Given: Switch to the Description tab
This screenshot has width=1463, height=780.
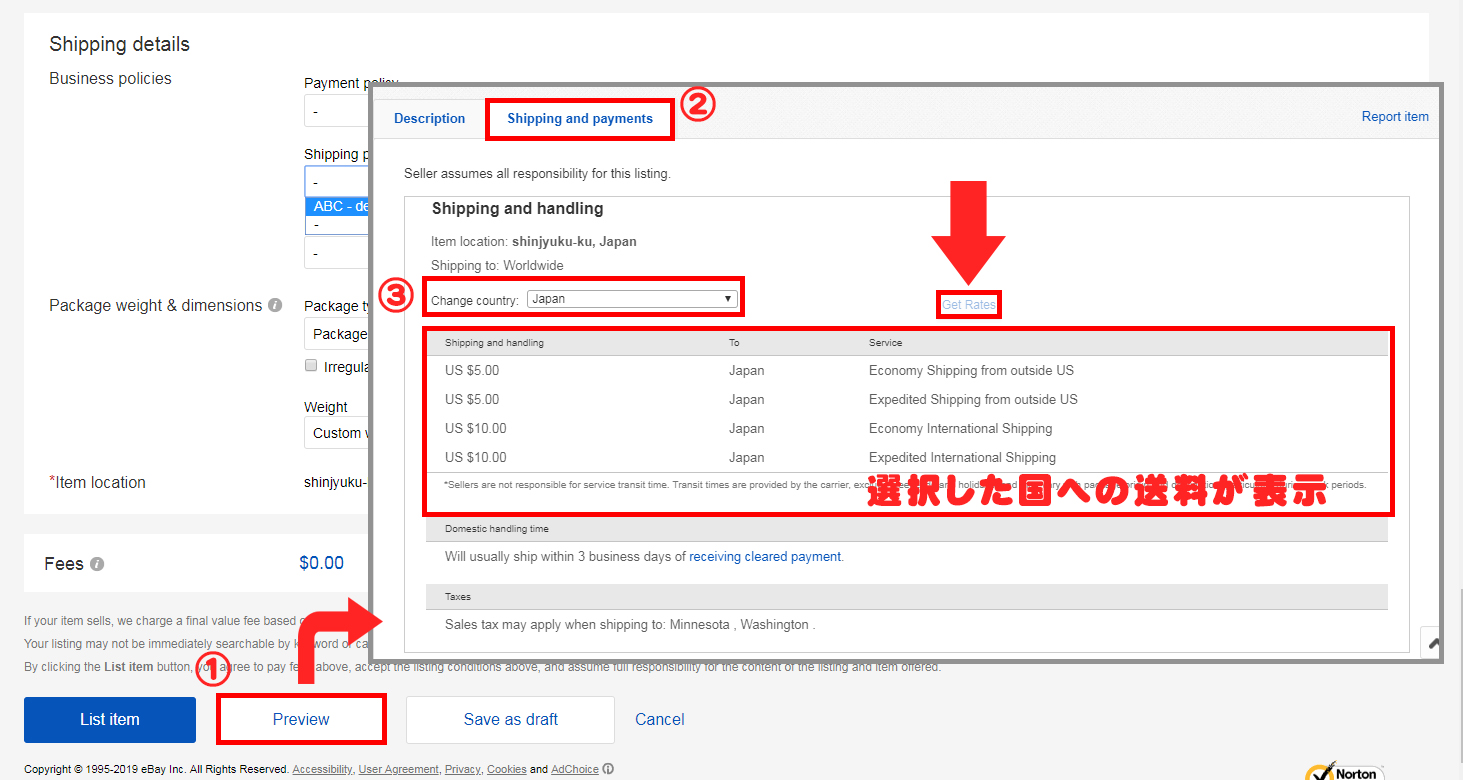Looking at the screenshot, I should (x=429, y=118).
